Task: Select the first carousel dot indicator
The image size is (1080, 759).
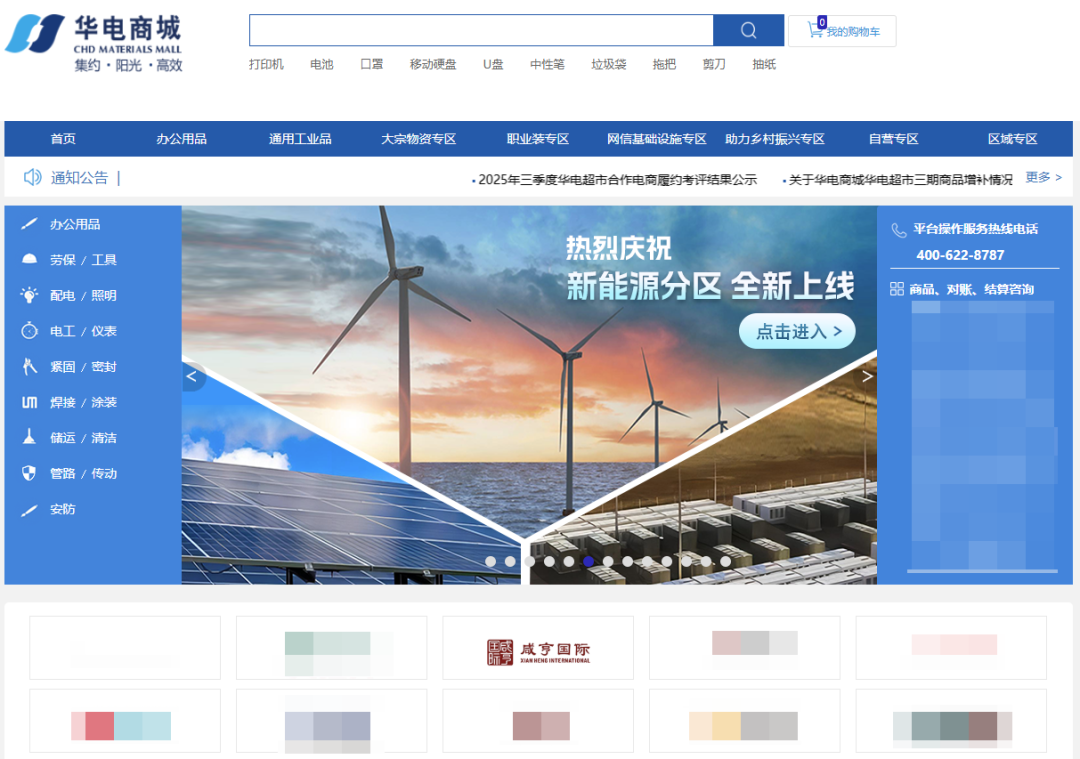Action: pos(490,562)
